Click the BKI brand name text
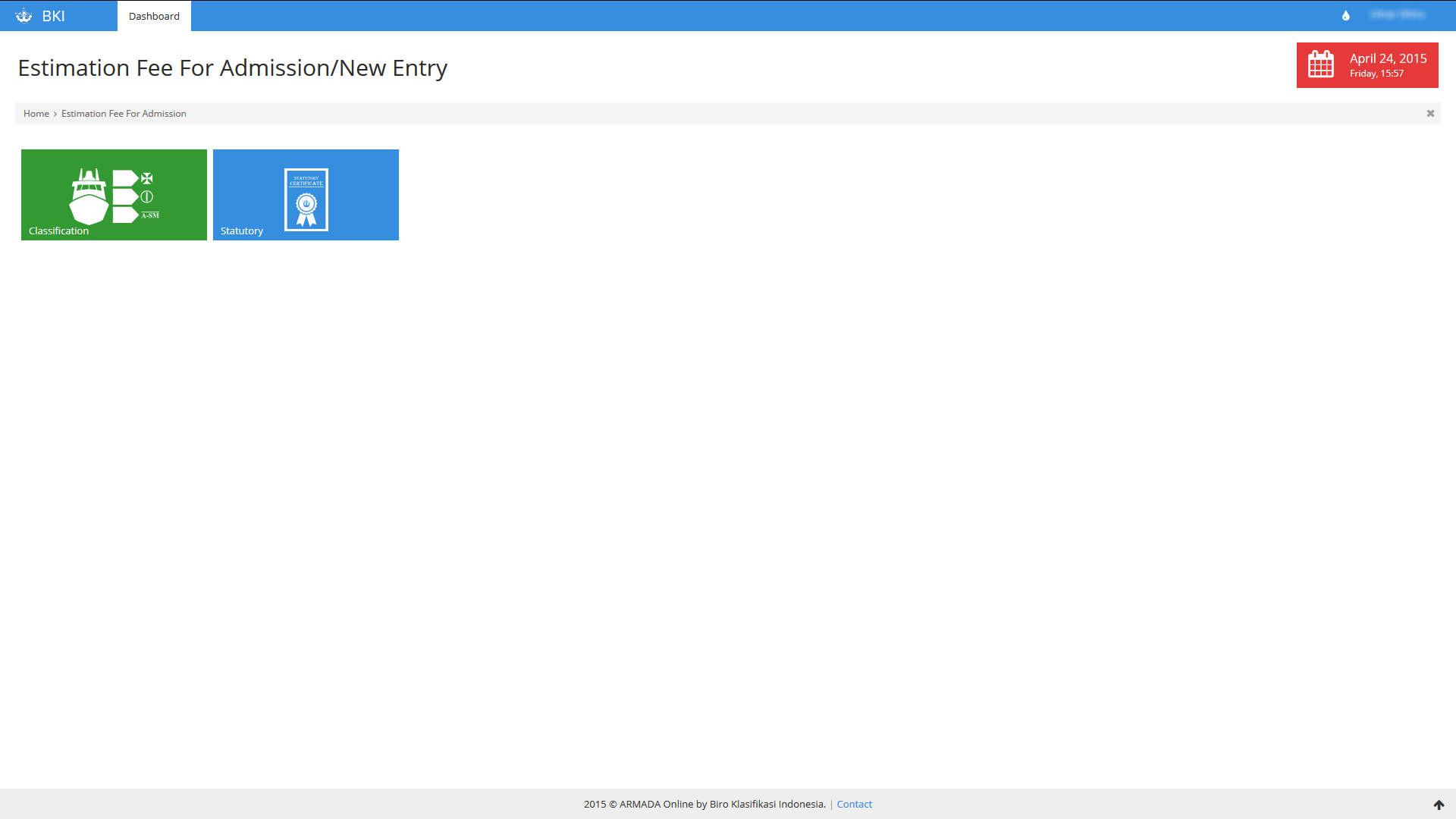Image resolution: width=1456 pixels, height=819 pixels. (53, 16)
